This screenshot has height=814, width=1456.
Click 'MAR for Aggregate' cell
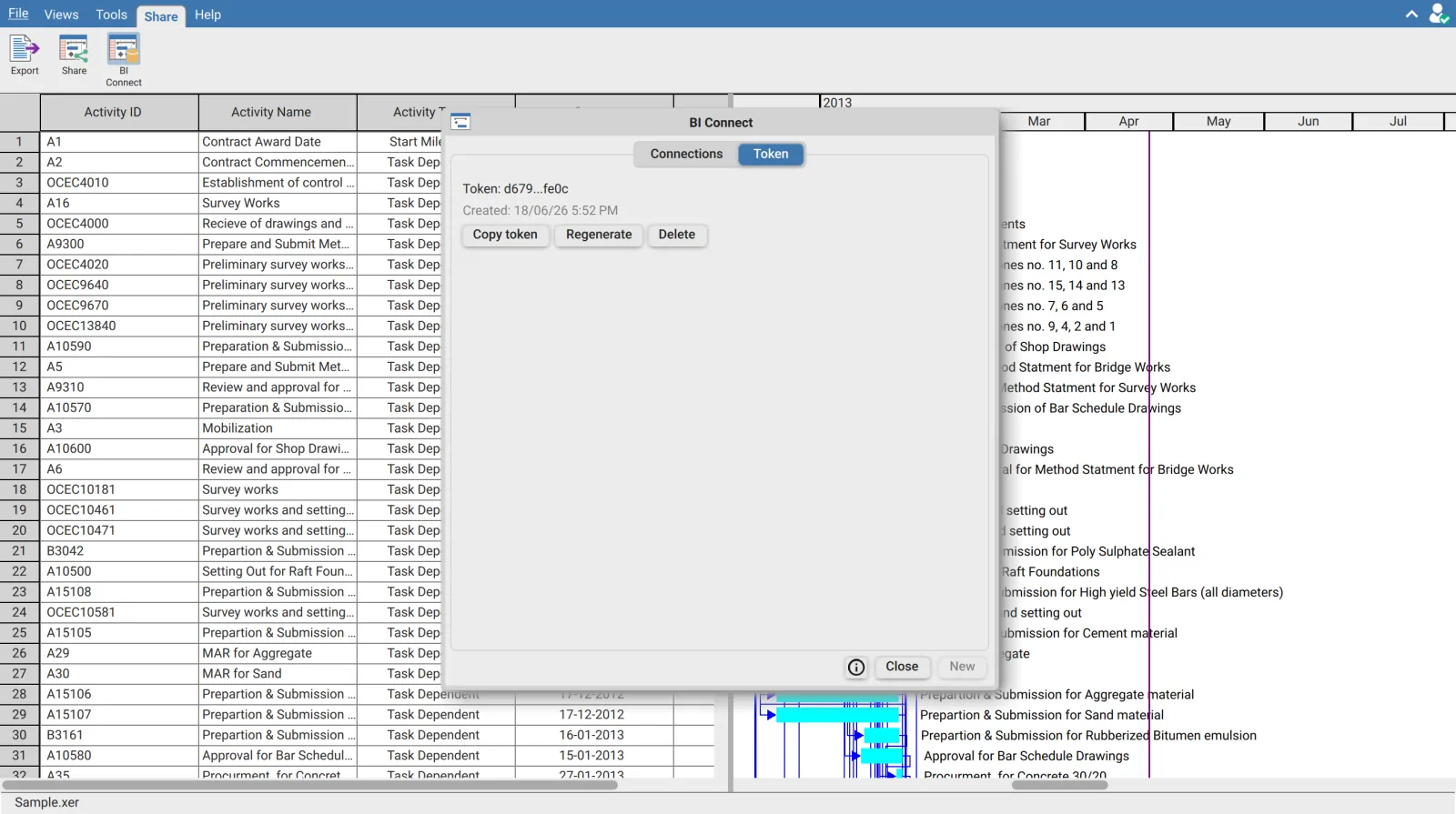pyautogui.click(x=278, y=653)
